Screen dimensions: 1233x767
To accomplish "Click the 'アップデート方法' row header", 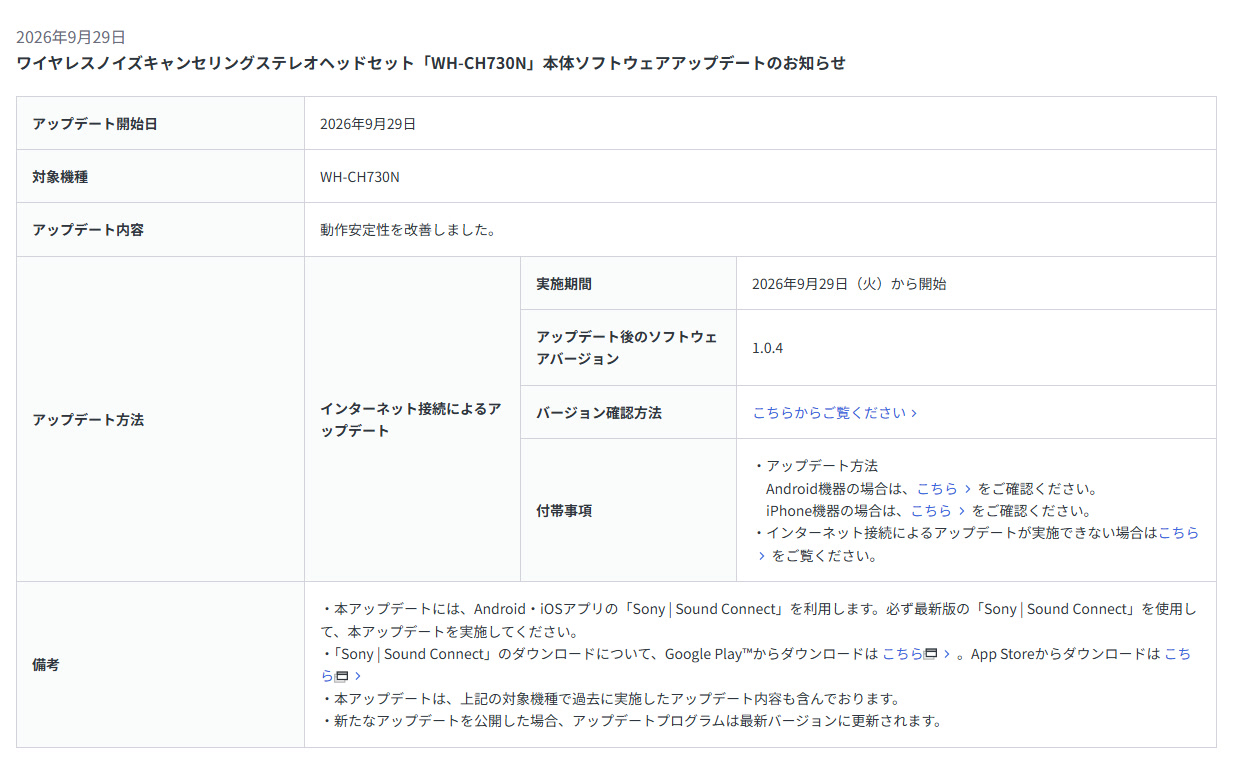I will 160,419.
